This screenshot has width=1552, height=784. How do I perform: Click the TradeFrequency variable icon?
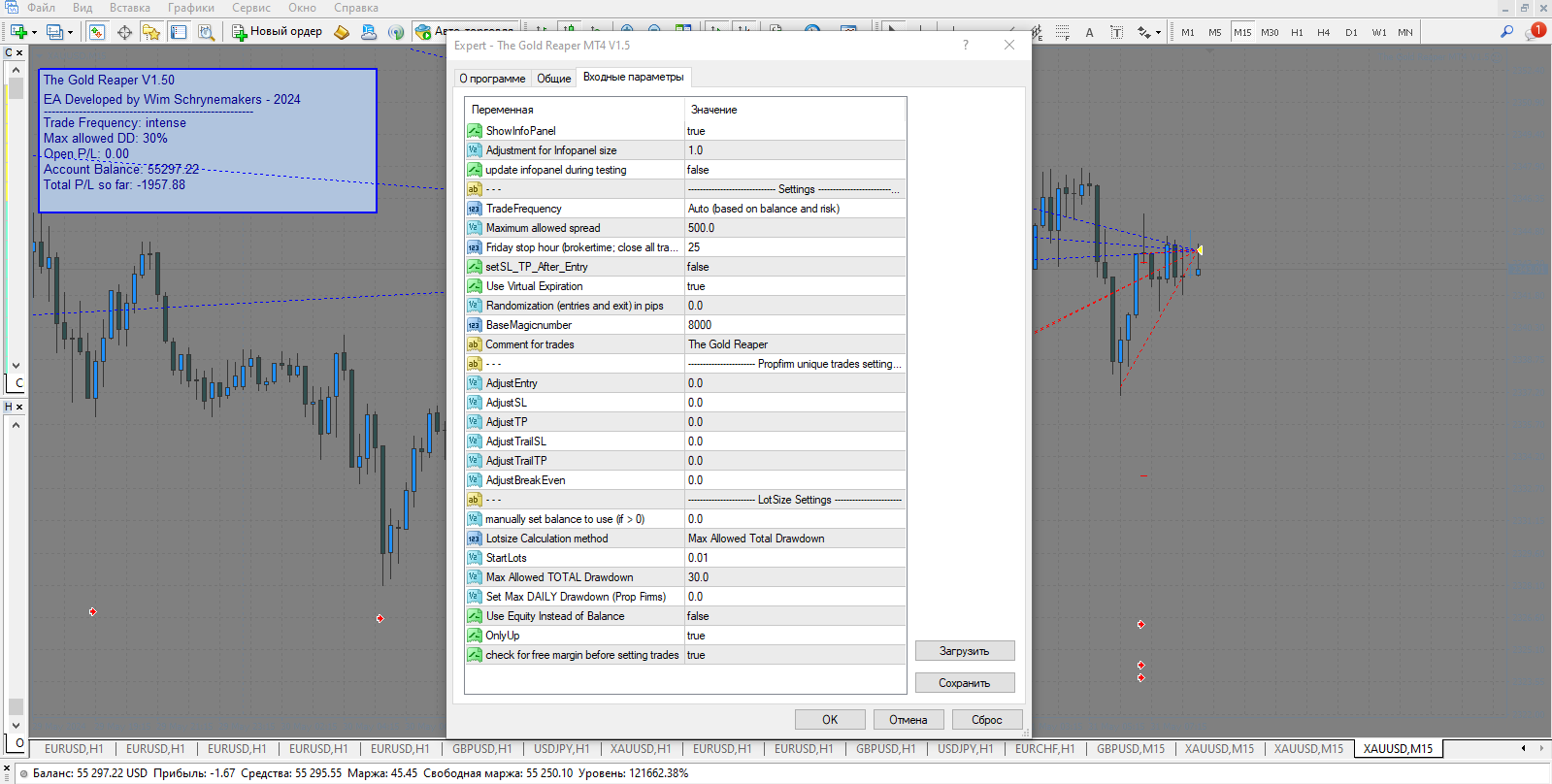(x=475, y=209)
